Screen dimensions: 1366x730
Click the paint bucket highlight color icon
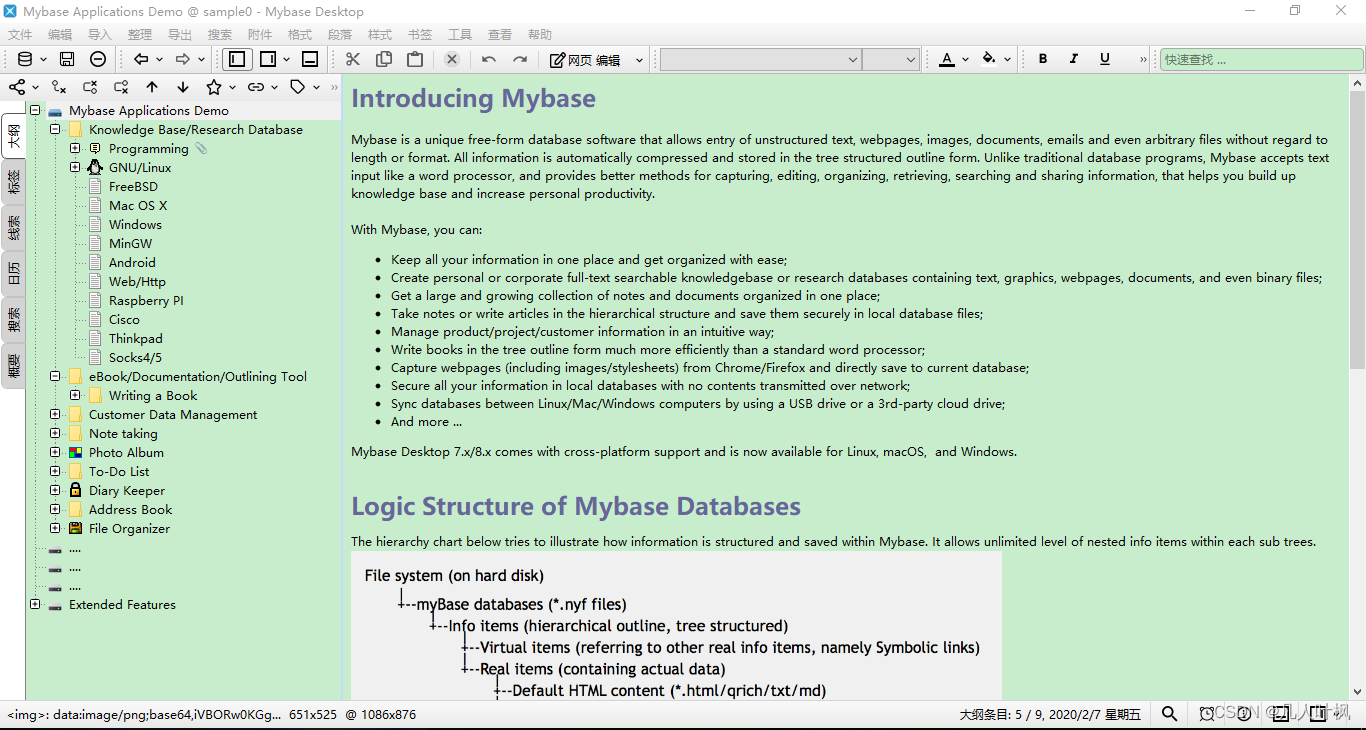(x=989, y=59)
